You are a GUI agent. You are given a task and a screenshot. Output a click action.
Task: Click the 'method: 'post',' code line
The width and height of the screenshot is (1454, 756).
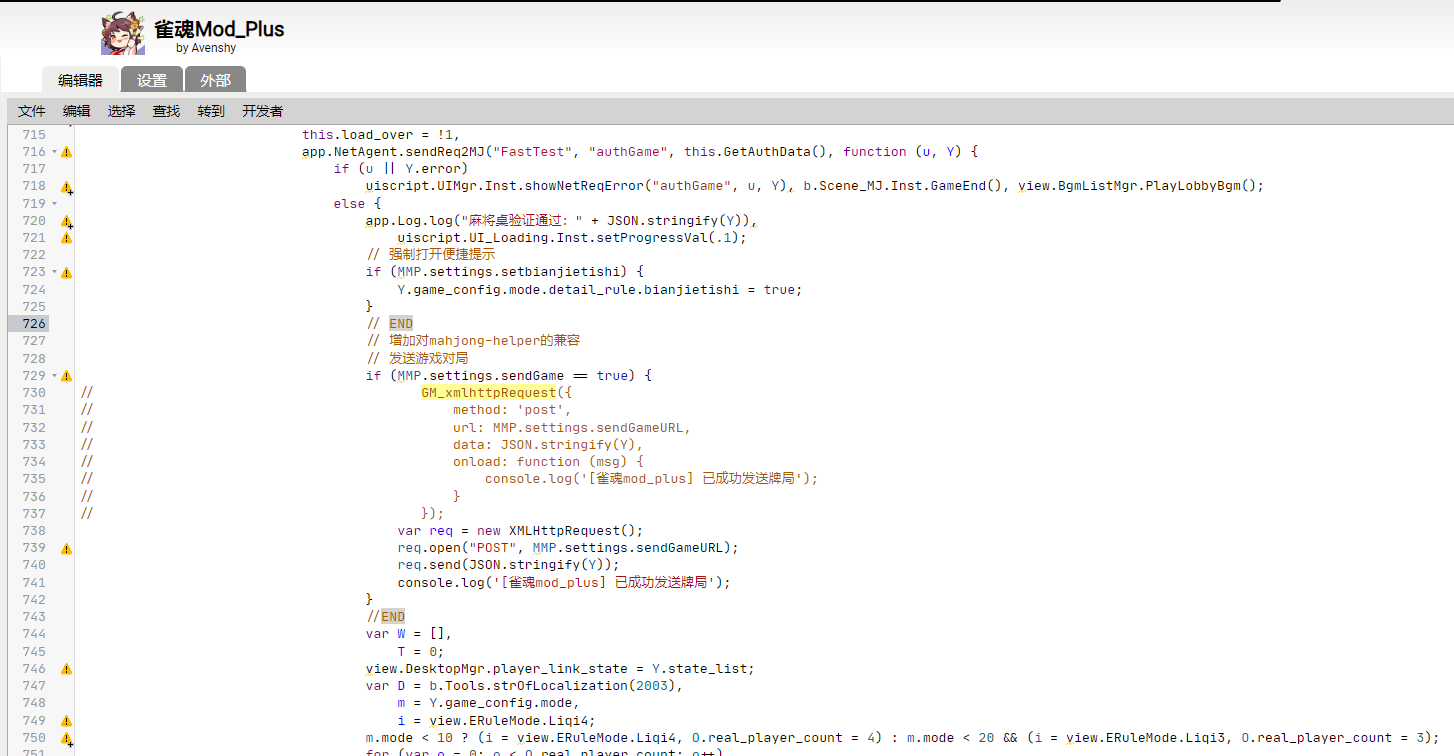click(x=512, y=410)
